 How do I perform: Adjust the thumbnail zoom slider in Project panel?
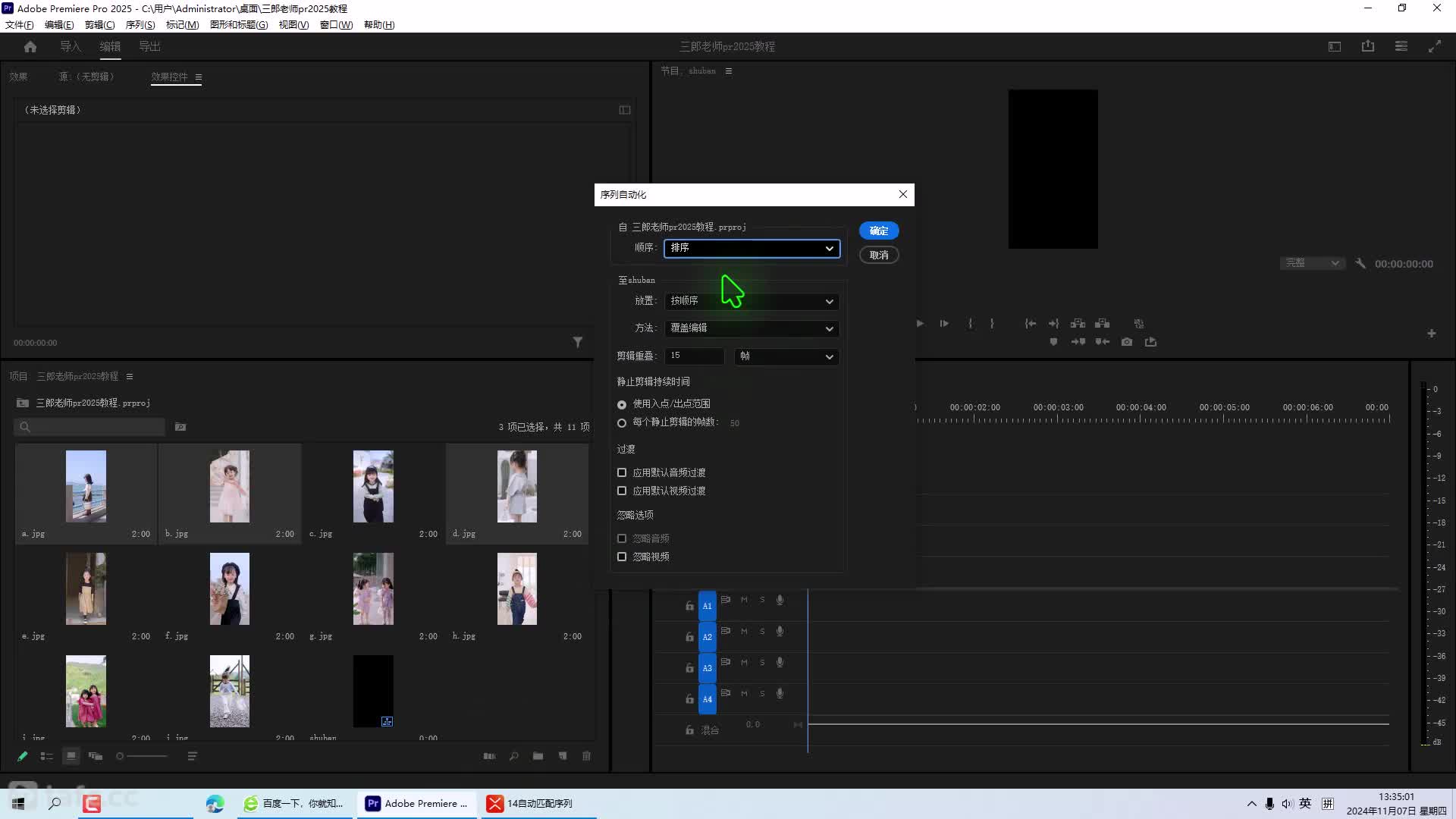142,756
